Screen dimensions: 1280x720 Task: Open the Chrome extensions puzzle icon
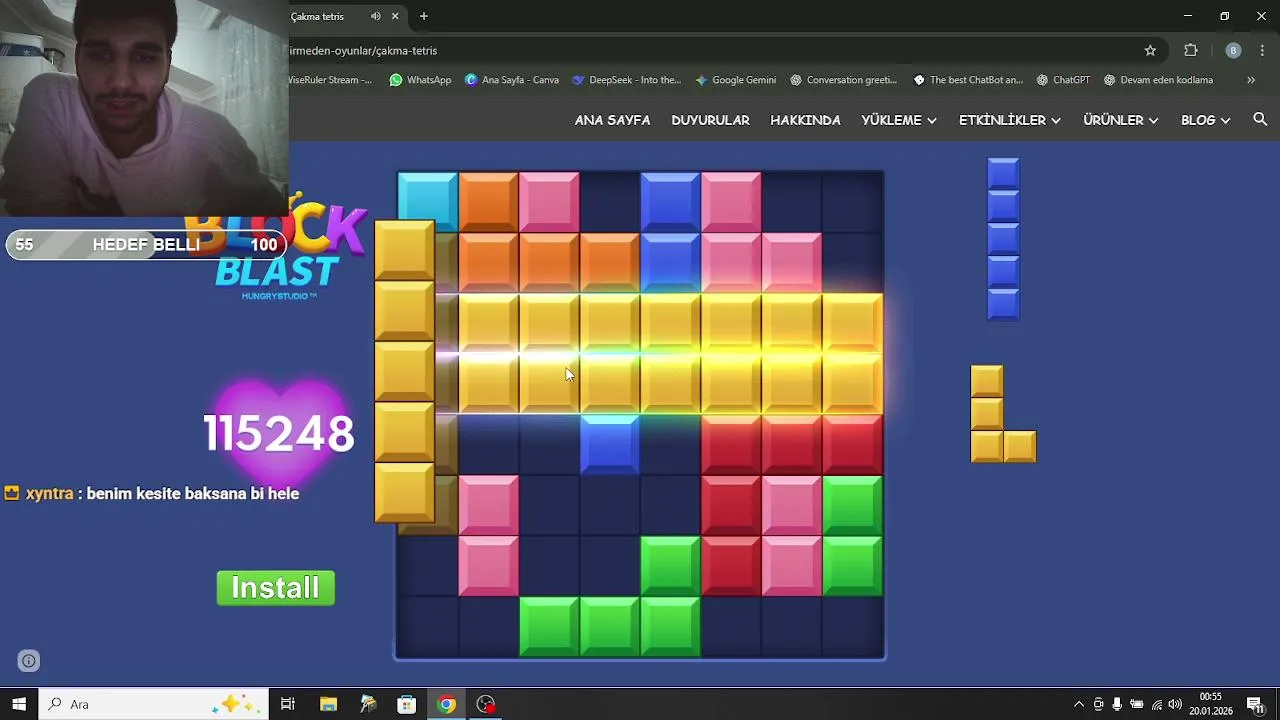click(x=1190, y=50)
